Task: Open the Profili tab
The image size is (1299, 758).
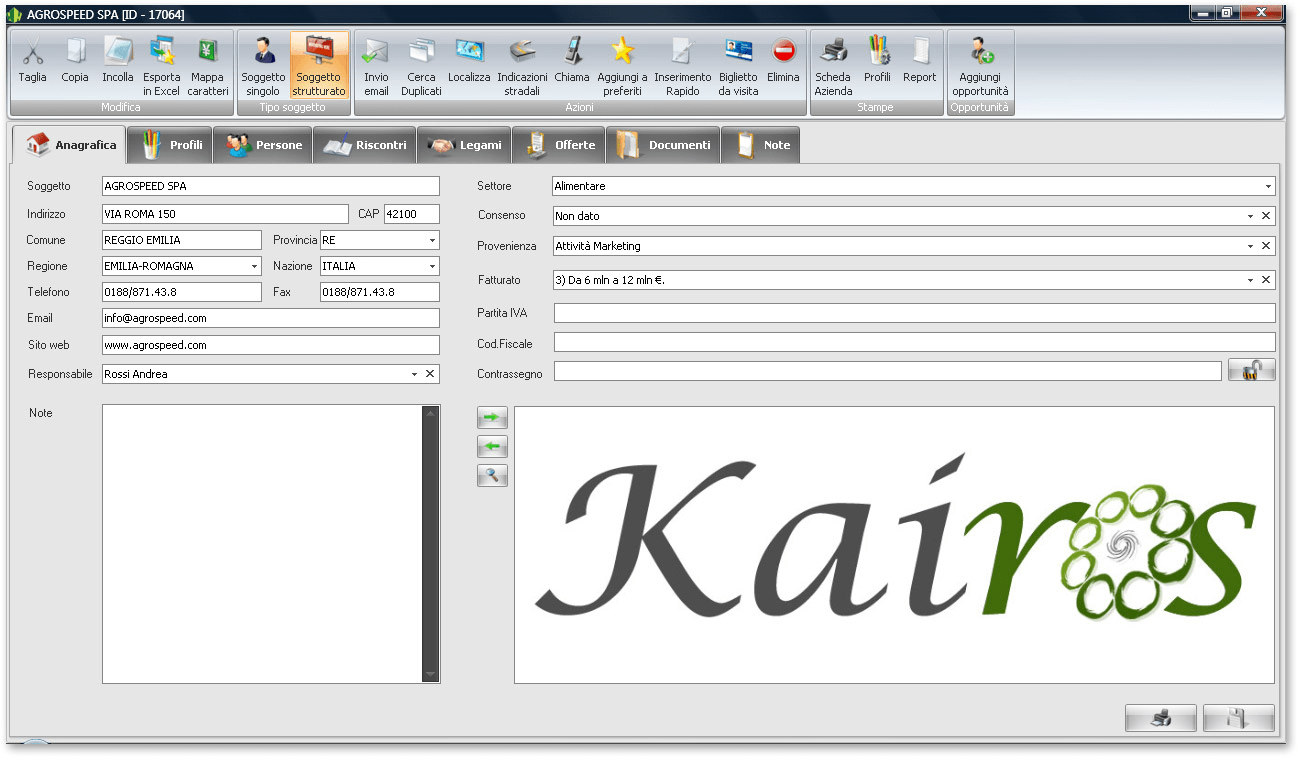Action: coord(170,145)
